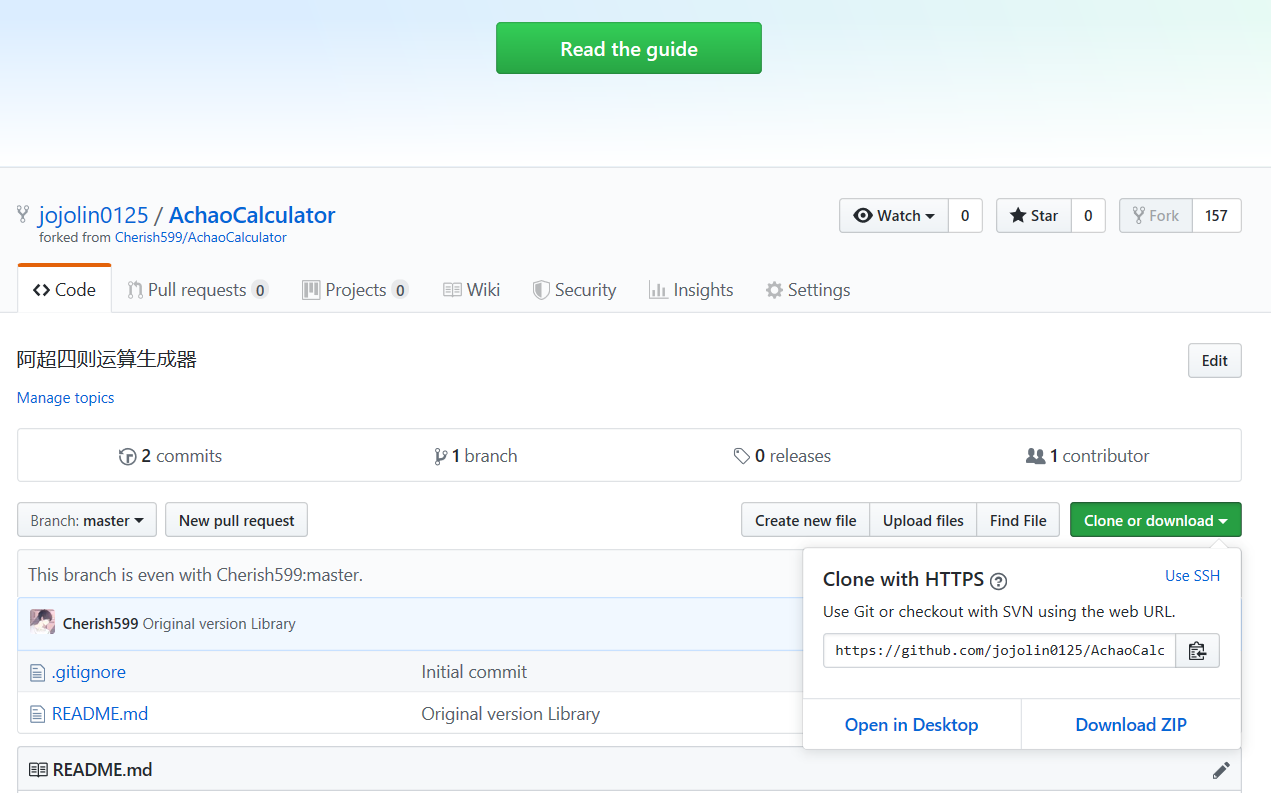1271x793 pixels.
Task: Click New pull request button
Action: (x=236, y=520)
